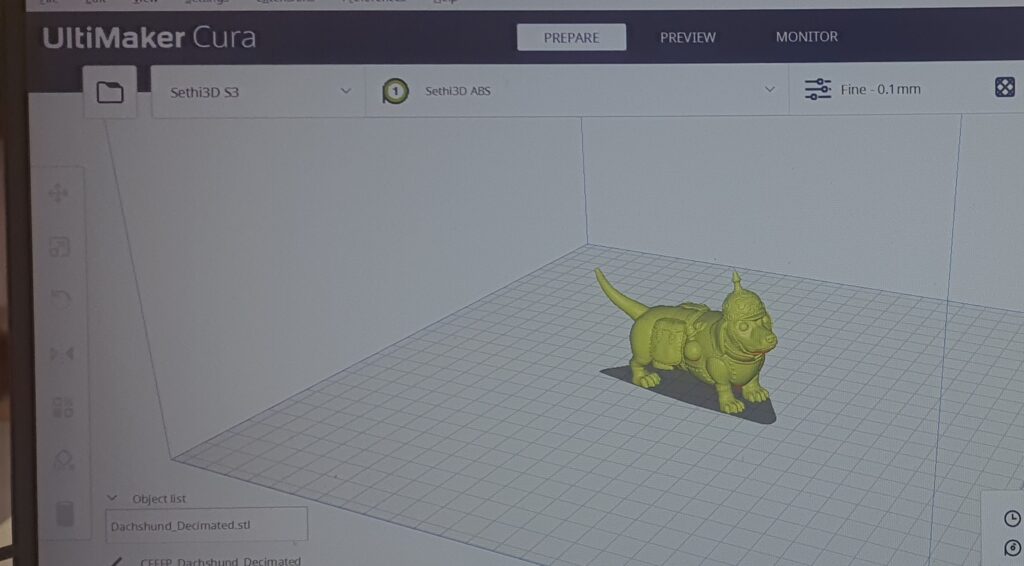The height and width of the screenshot is (566, 1024).
Task: Click the CFFFP_Dachshund_Decimated job name
Action: pos(220,561)
